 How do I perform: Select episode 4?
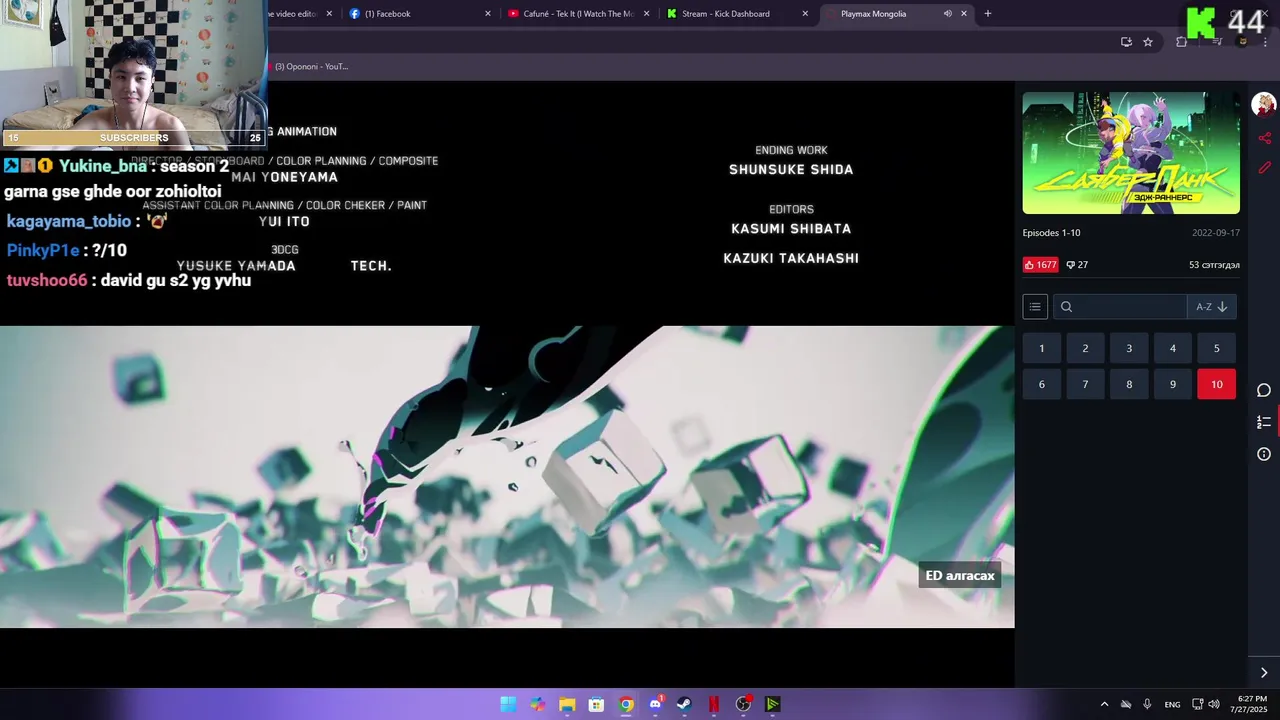(1173, 348)
